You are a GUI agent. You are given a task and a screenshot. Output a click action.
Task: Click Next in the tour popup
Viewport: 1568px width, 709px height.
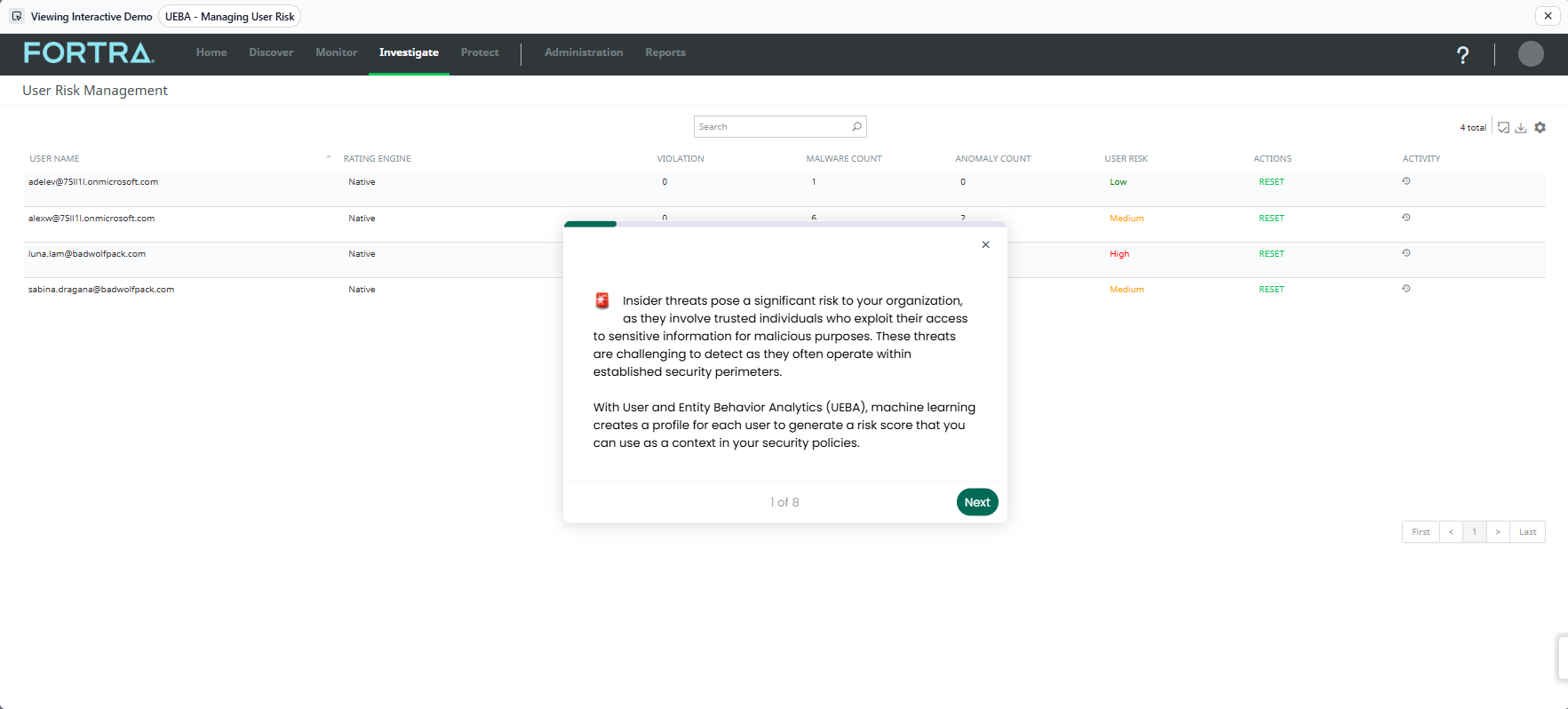(x=977, y=502)
